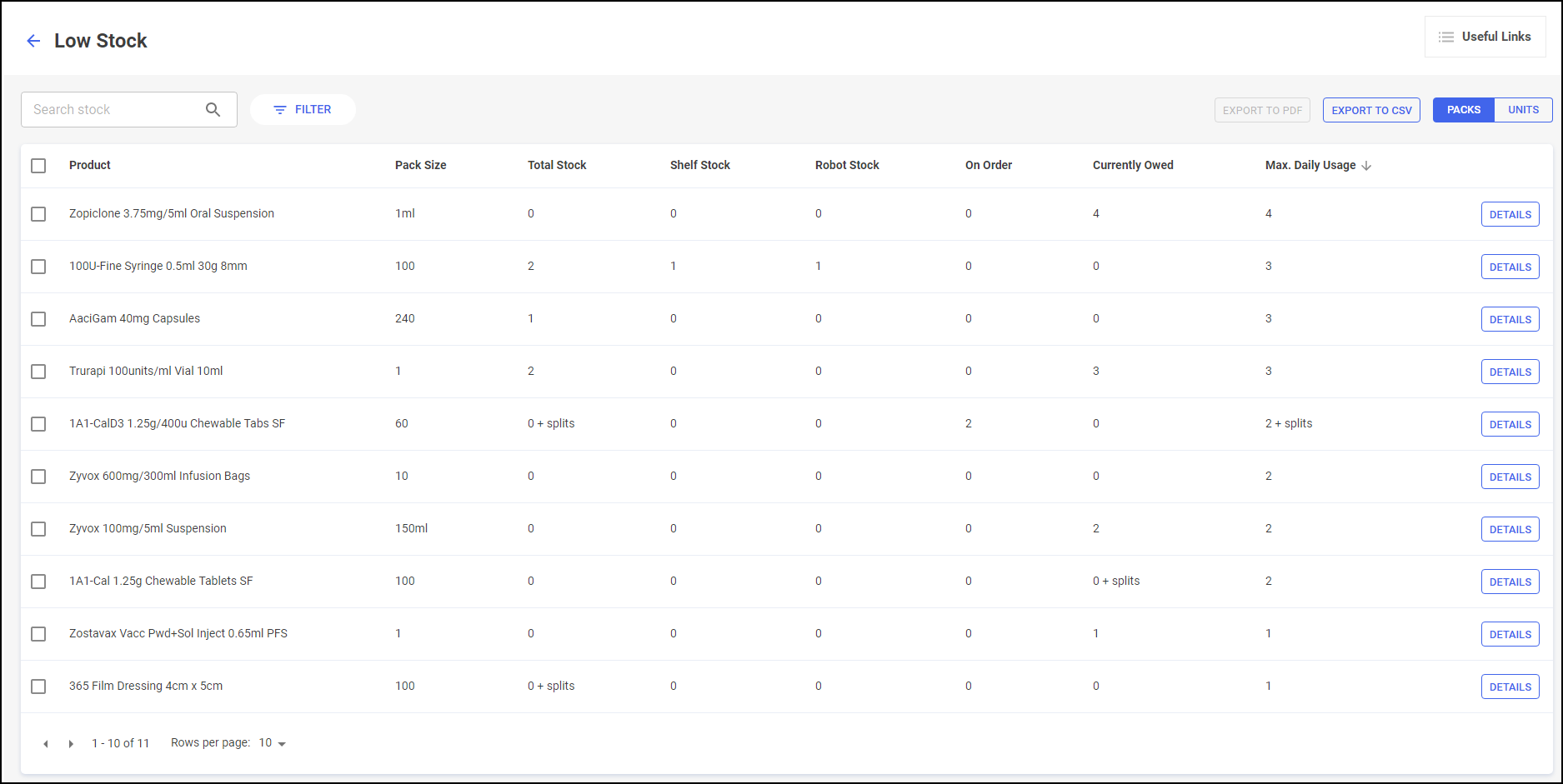Export the list to CSV
The width and height of the screenshot is (1563, 784).
[x=1371, y=110]
